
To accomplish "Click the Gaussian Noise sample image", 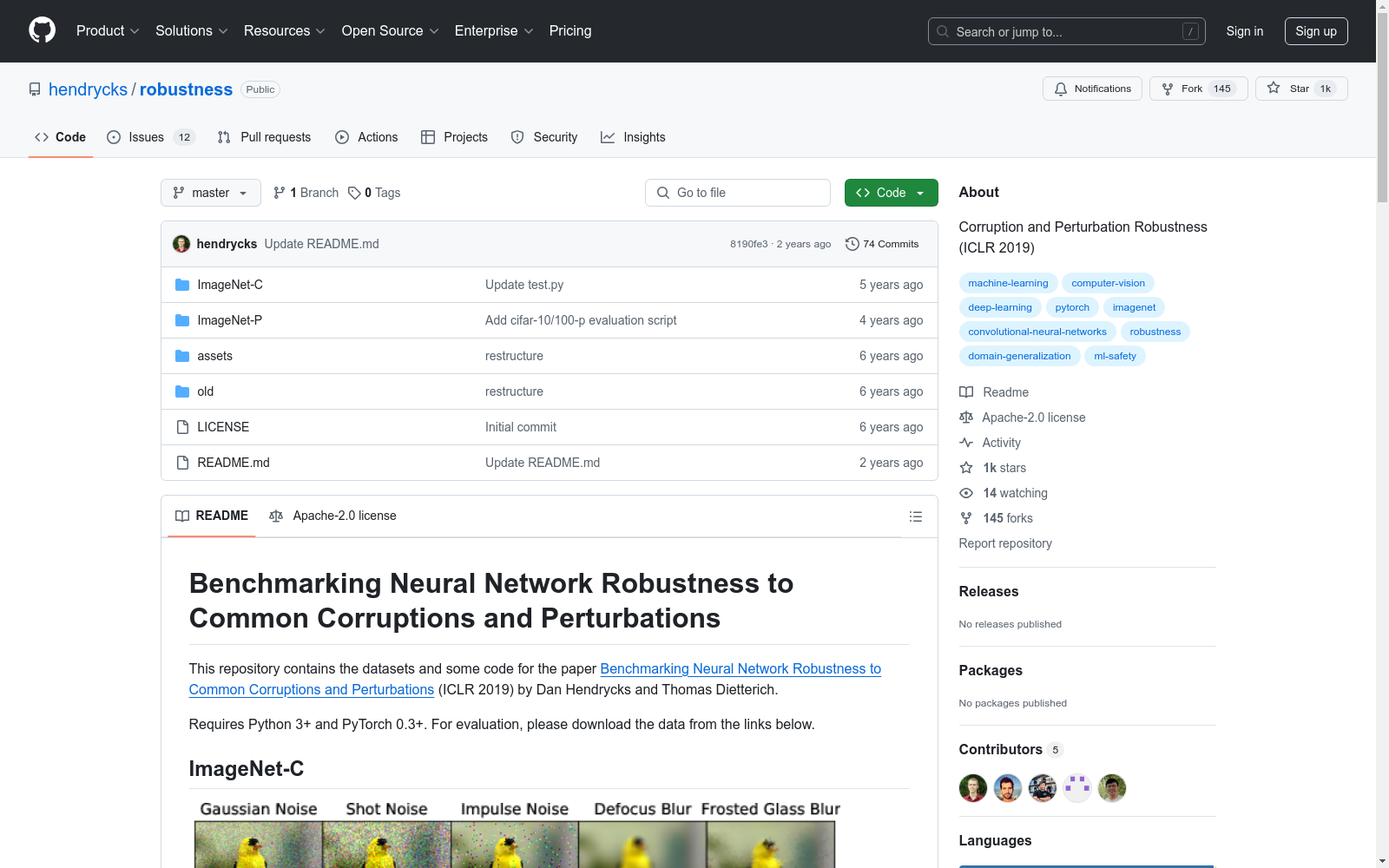I will (x=259, y=845).
